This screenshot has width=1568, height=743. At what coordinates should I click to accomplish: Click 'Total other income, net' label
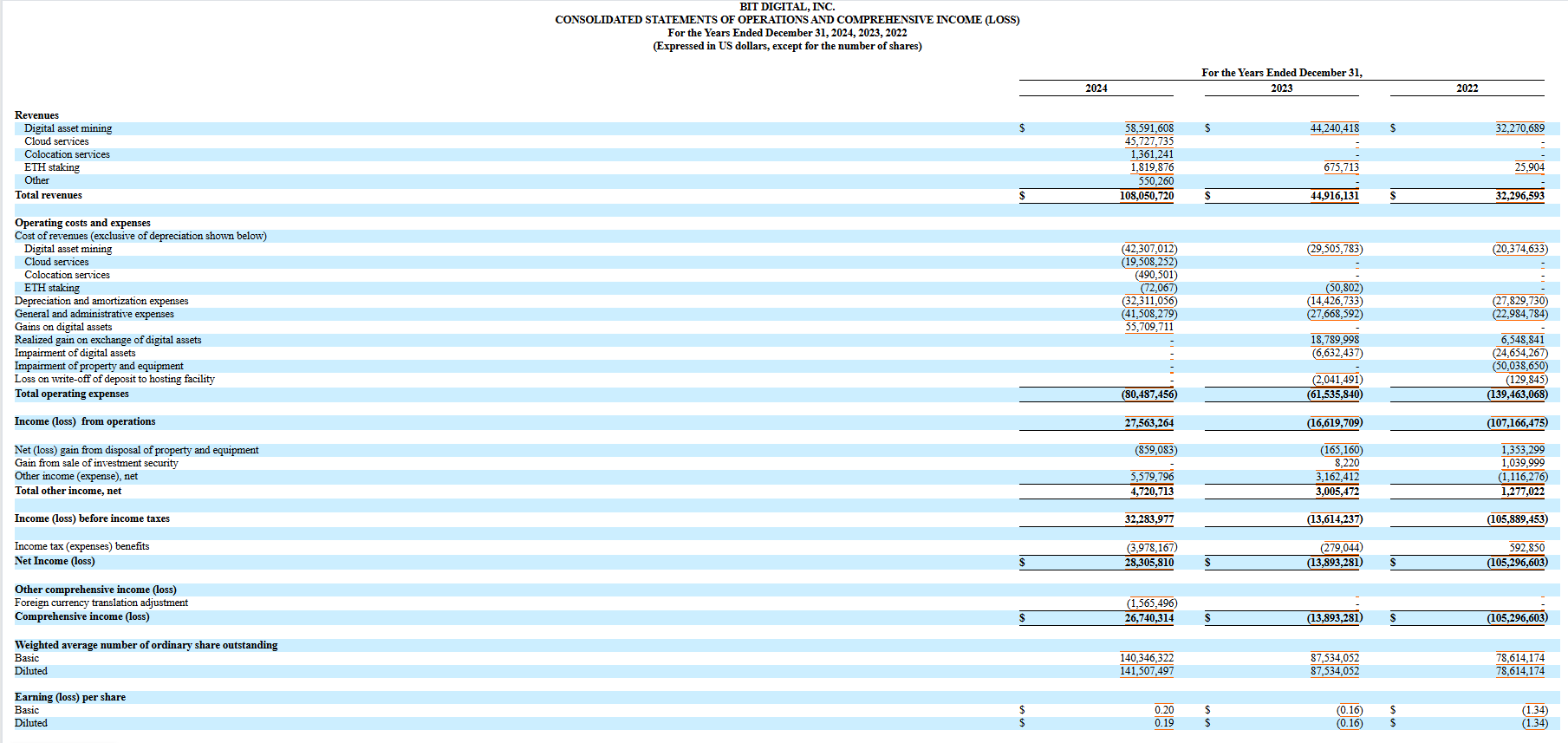click(x=68, y=491)
